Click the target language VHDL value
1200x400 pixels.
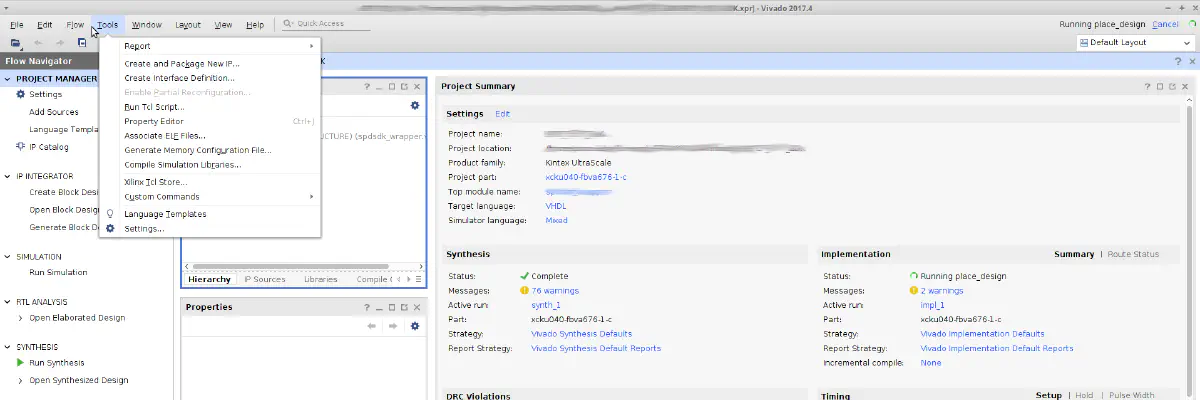point(556,205)
